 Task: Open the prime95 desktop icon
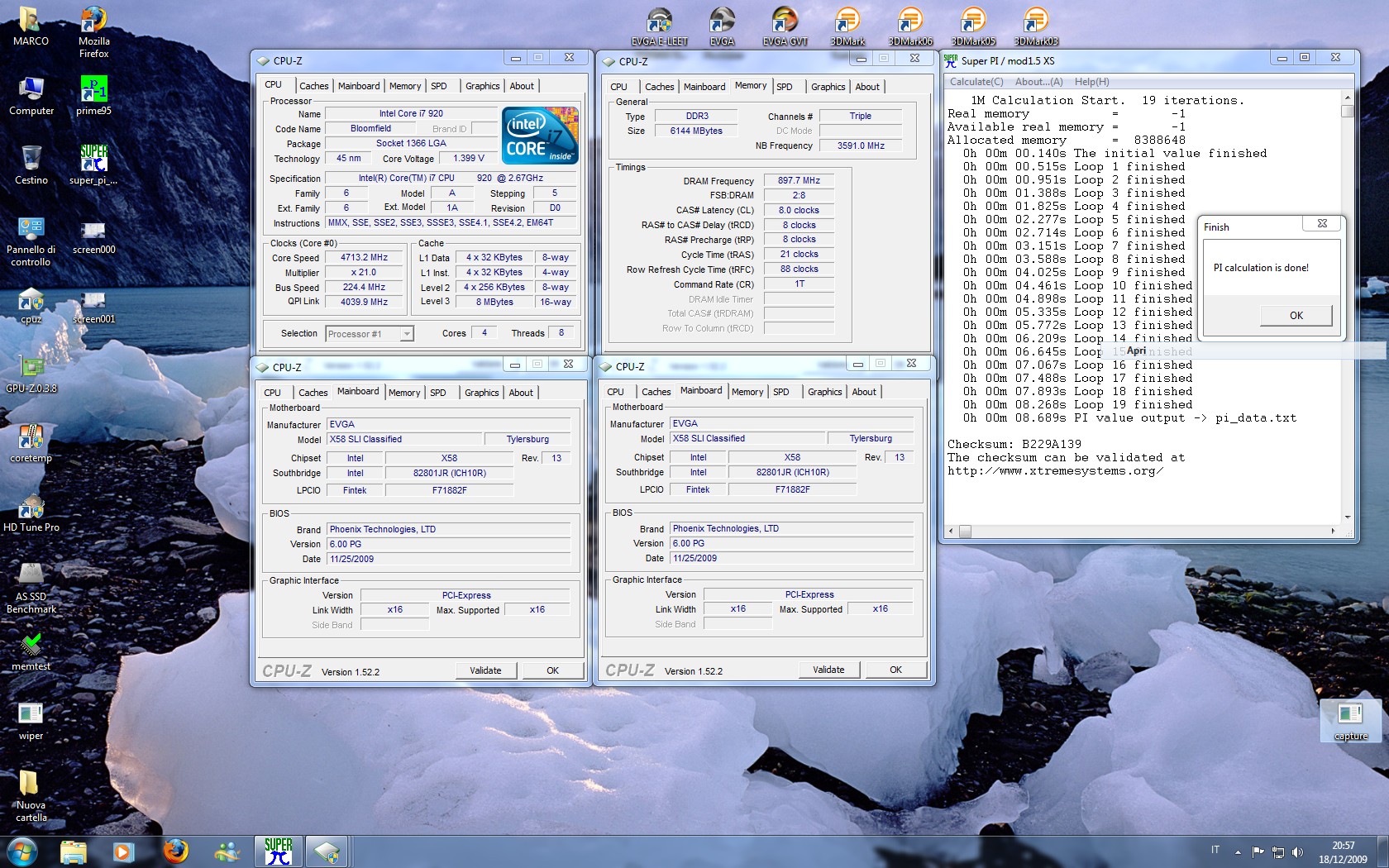tap(93, 96)
